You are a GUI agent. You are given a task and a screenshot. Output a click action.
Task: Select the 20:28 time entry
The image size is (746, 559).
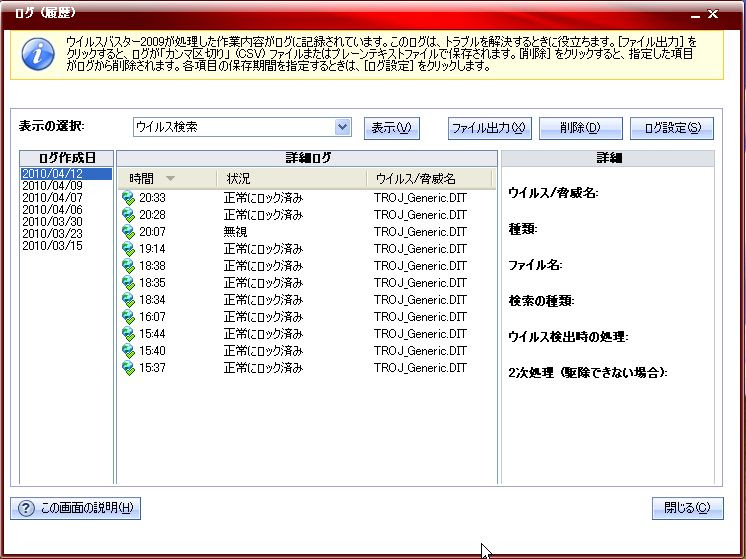[x=152, y=215]
